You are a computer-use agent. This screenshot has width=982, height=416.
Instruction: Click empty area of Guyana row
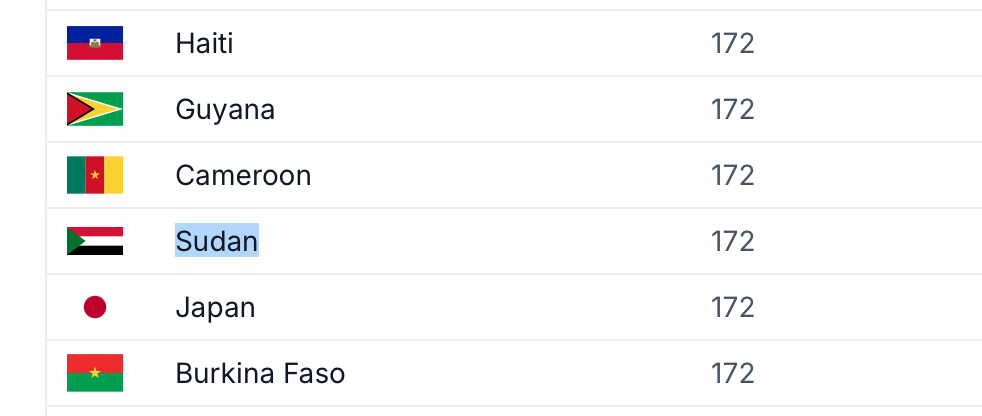pyautogui.click(x=488, y=110)
